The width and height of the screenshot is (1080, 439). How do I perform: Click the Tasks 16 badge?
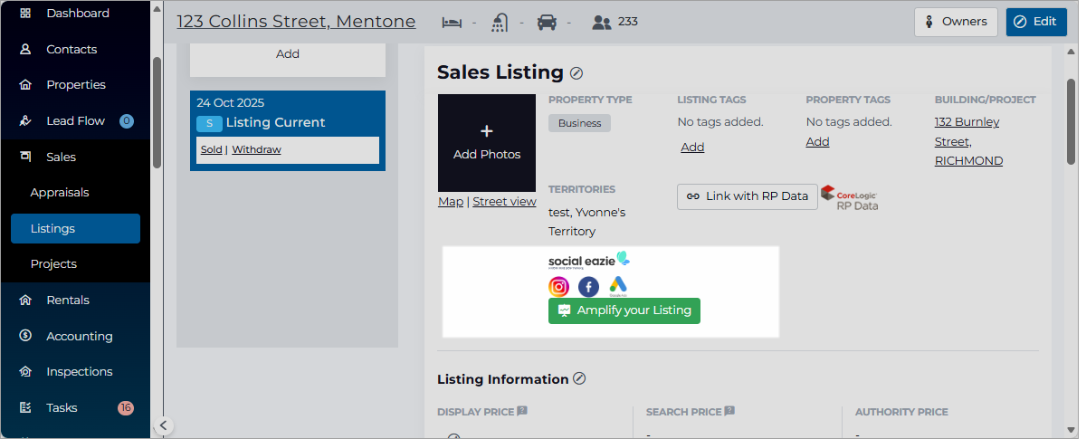point(125,408)
